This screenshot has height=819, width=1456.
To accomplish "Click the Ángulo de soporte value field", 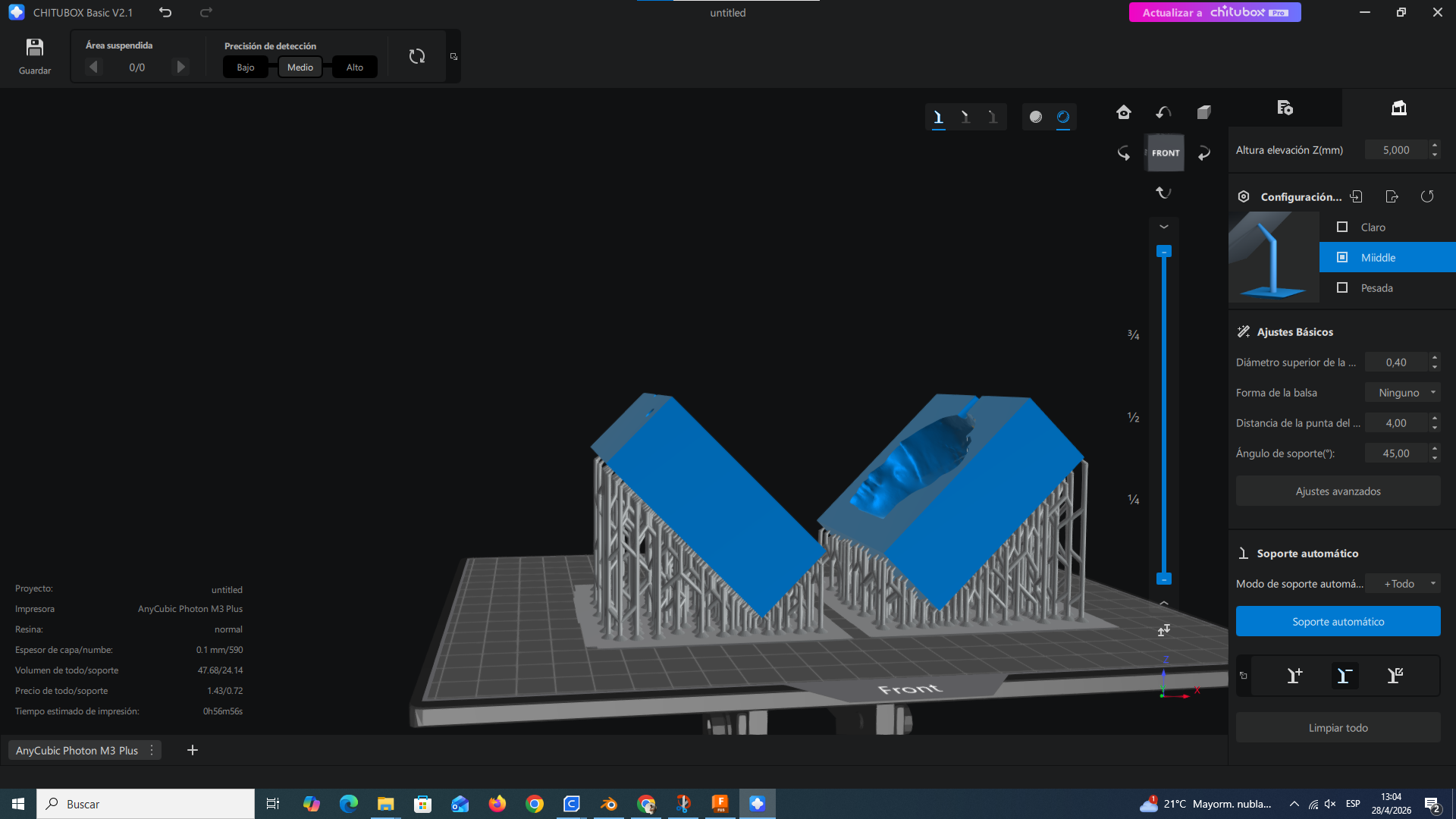I will [1396, 453].
